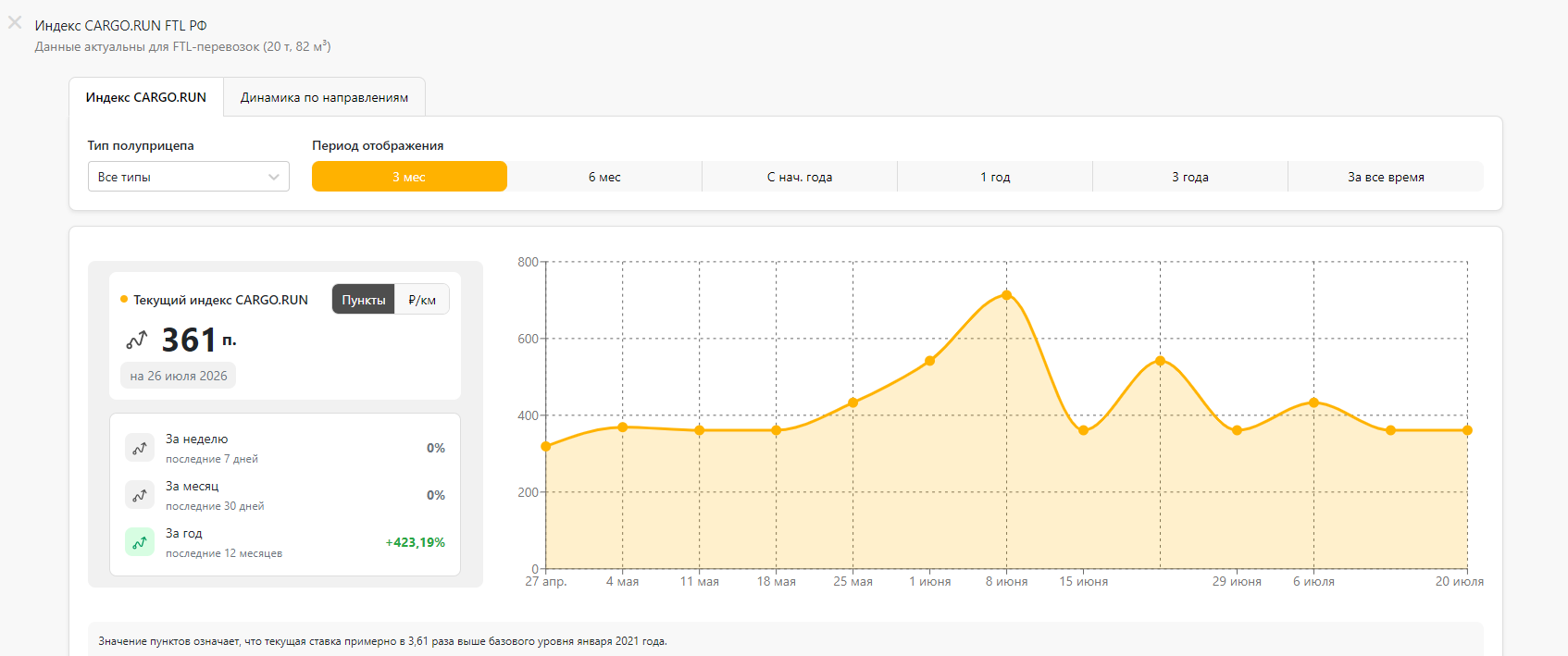The width and height of the screenshot is (1568, 656).
Task: Click the на 26 июля 2026 date badge
Action: pos(178,376)
